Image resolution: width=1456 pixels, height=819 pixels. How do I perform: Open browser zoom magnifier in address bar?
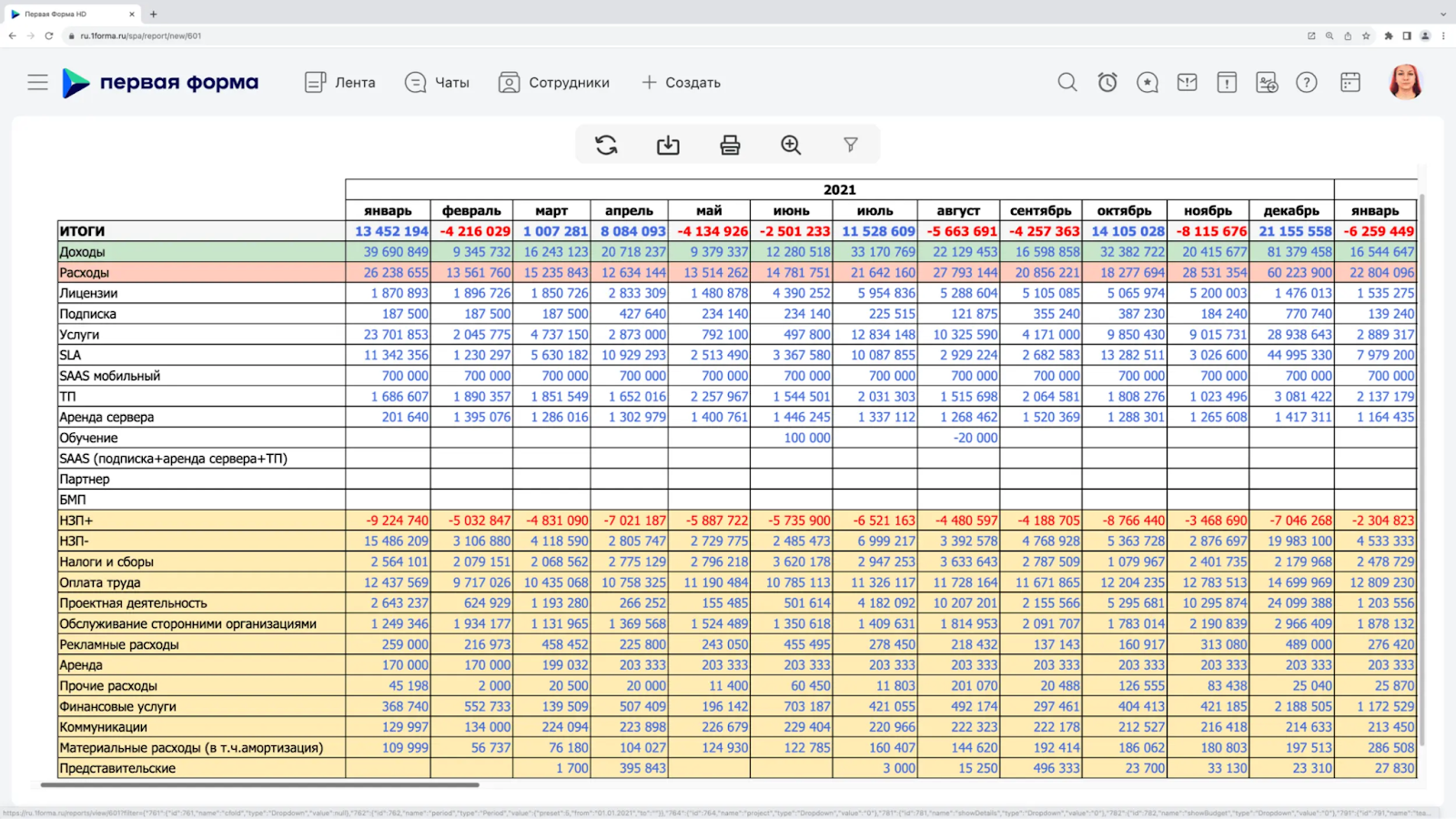pyautogui.click(x=1330, y=36)
